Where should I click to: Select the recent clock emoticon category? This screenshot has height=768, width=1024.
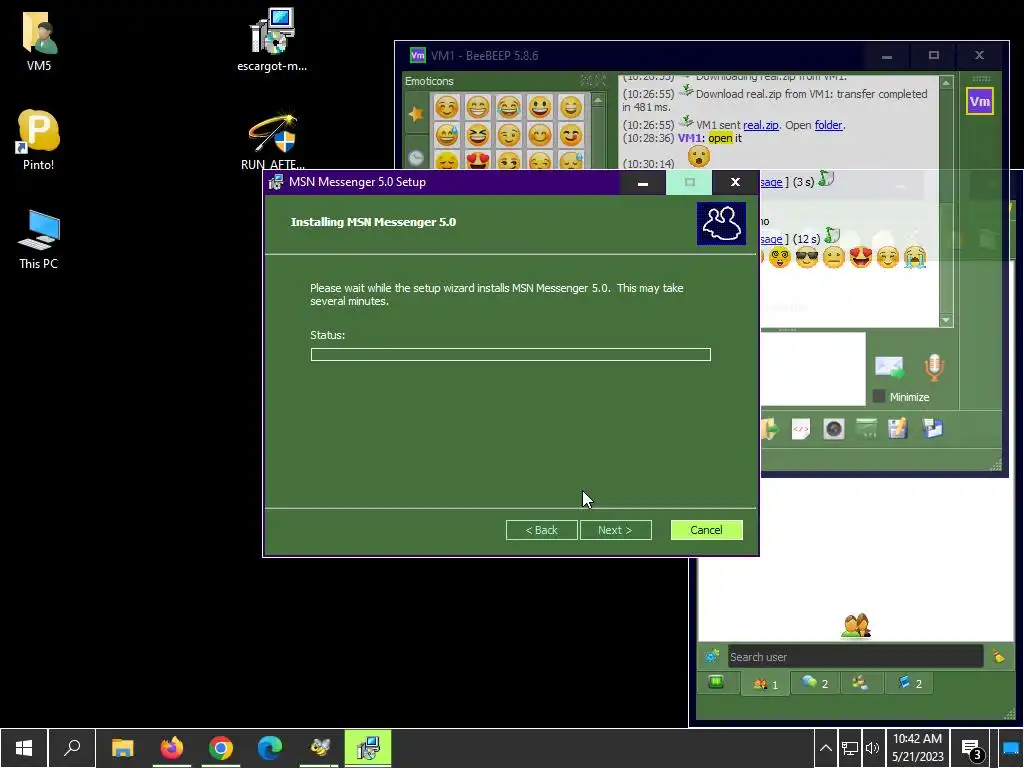click(416, 157)
